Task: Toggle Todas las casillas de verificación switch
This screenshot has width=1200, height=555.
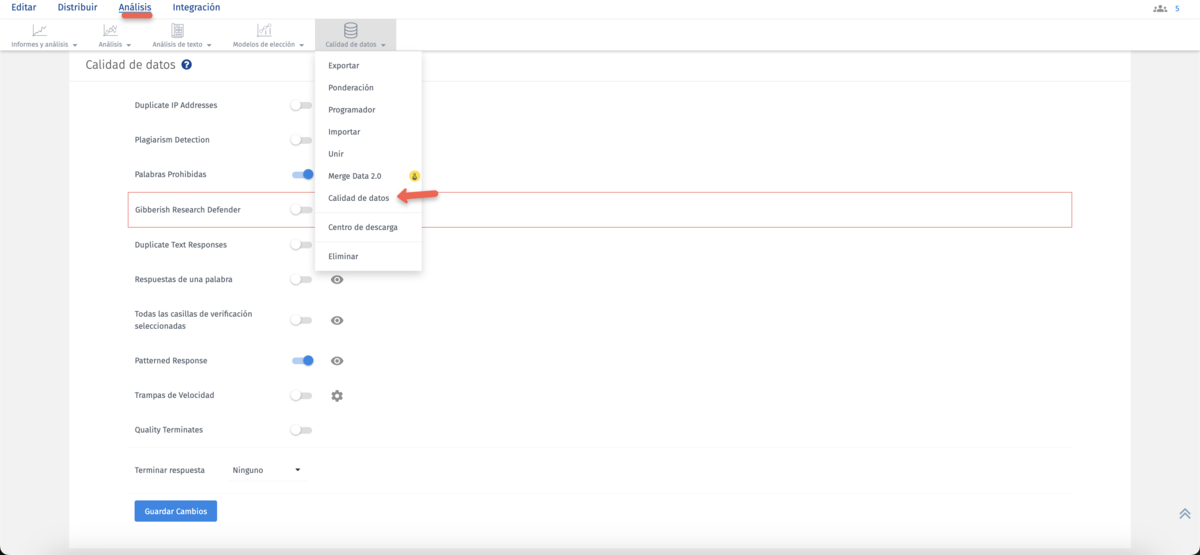Action: point(301,321)
